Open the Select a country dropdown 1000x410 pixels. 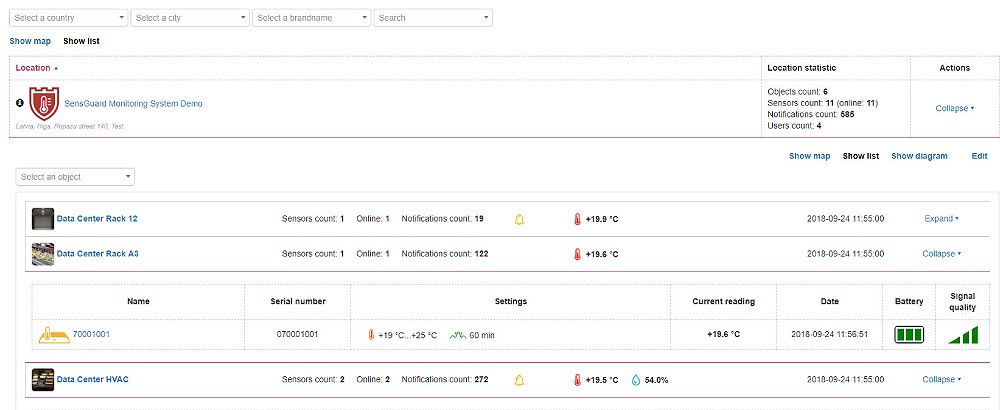(68, 18)
